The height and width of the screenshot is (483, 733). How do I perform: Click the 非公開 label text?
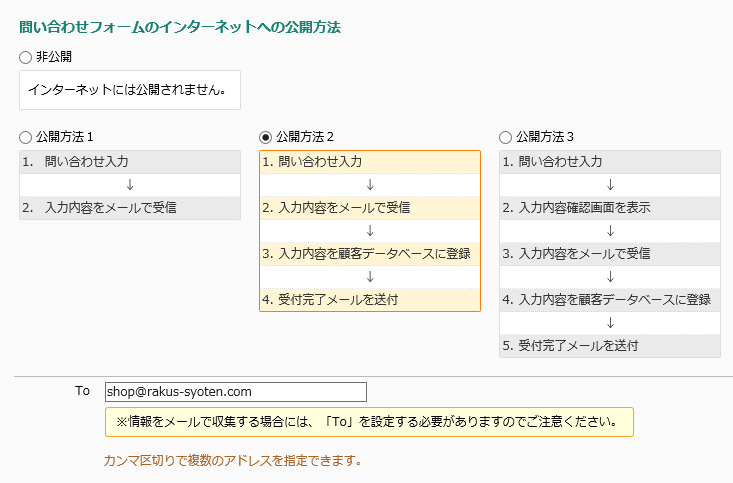[54, 57]
